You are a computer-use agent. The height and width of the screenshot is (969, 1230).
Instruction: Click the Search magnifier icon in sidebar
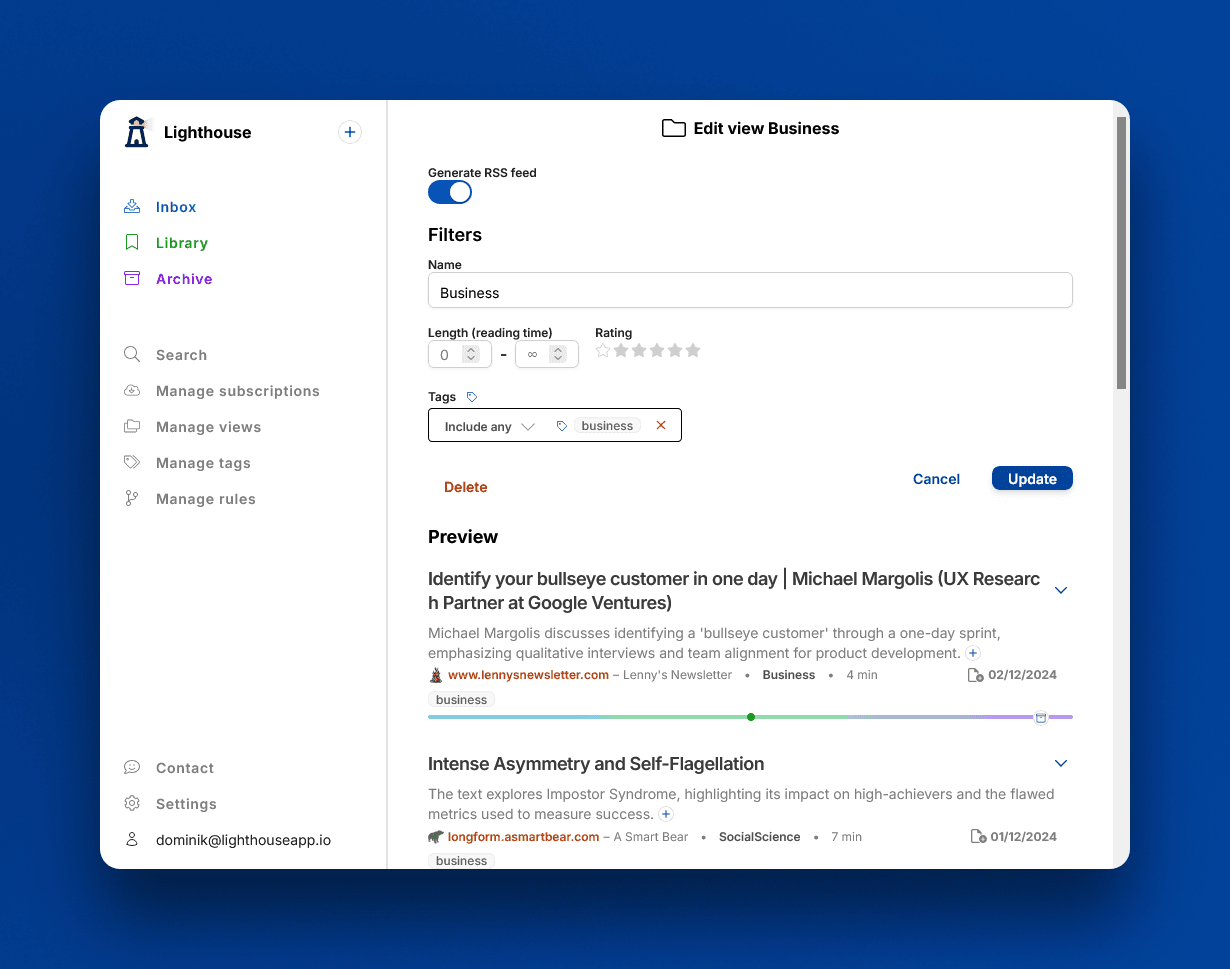point(132,355)
